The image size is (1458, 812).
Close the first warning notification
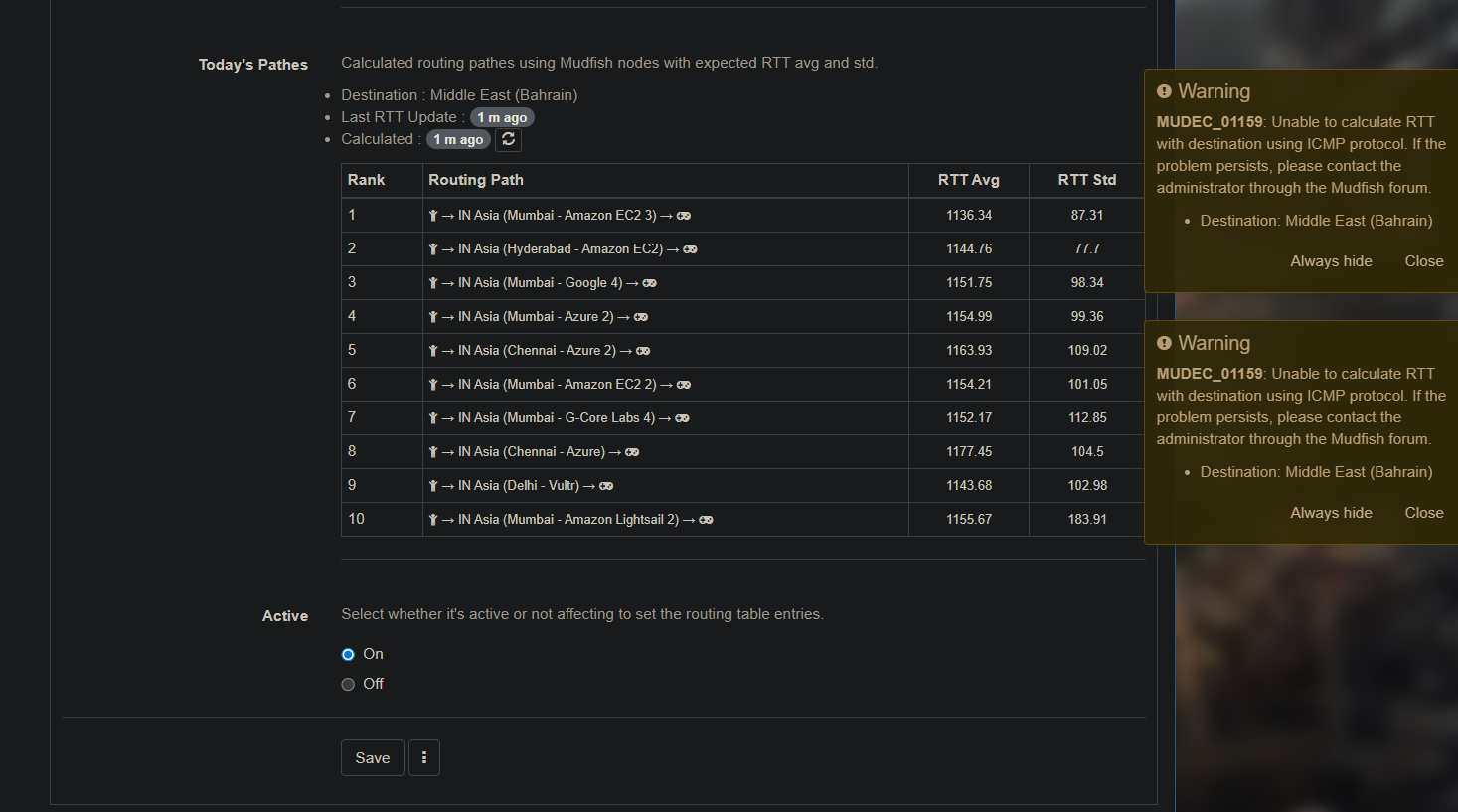point(1423,261)
